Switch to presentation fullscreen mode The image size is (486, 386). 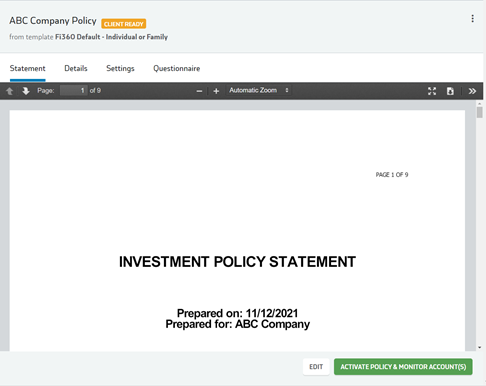tap(432, 91)
